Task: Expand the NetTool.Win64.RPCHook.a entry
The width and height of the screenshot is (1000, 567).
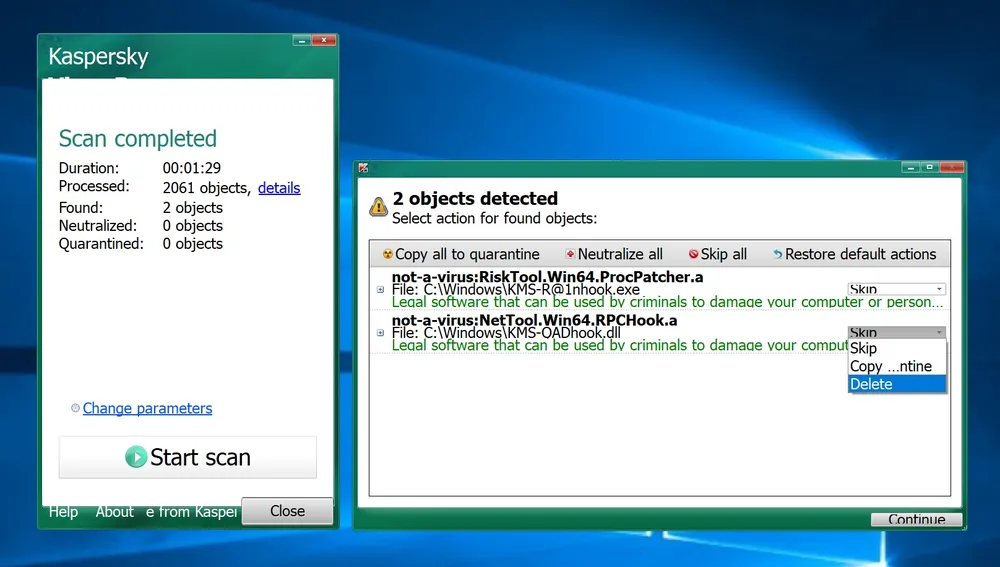Action: [x=380, y=333]
